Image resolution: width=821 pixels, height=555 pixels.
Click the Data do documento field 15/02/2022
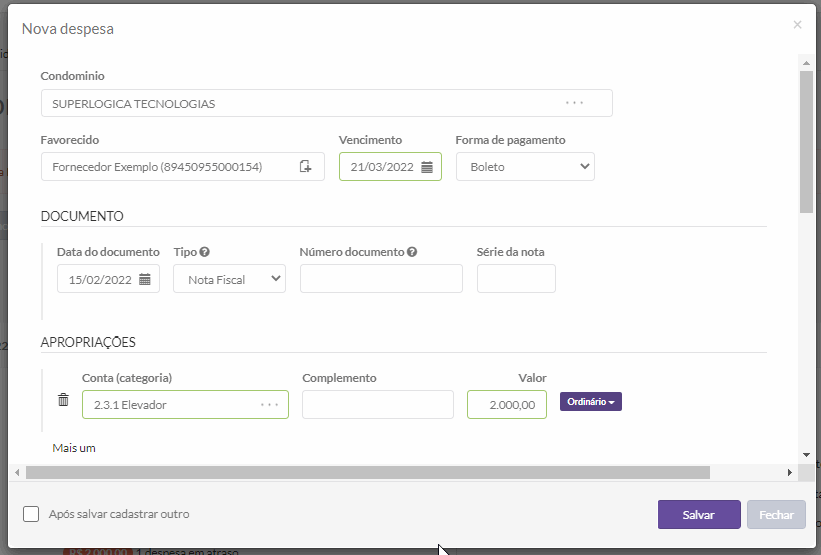108,279
